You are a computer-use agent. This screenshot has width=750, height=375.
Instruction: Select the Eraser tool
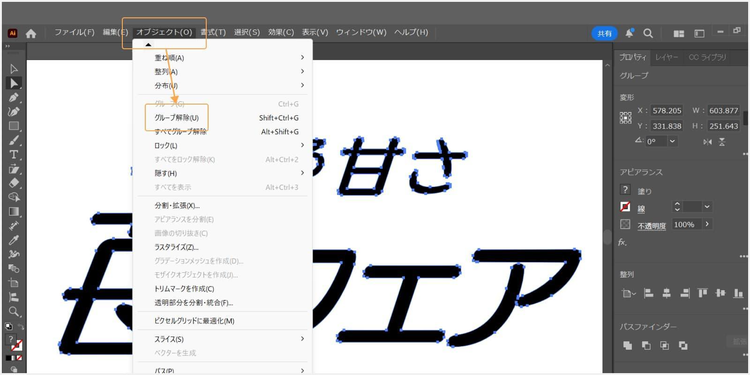pos(14,183)
